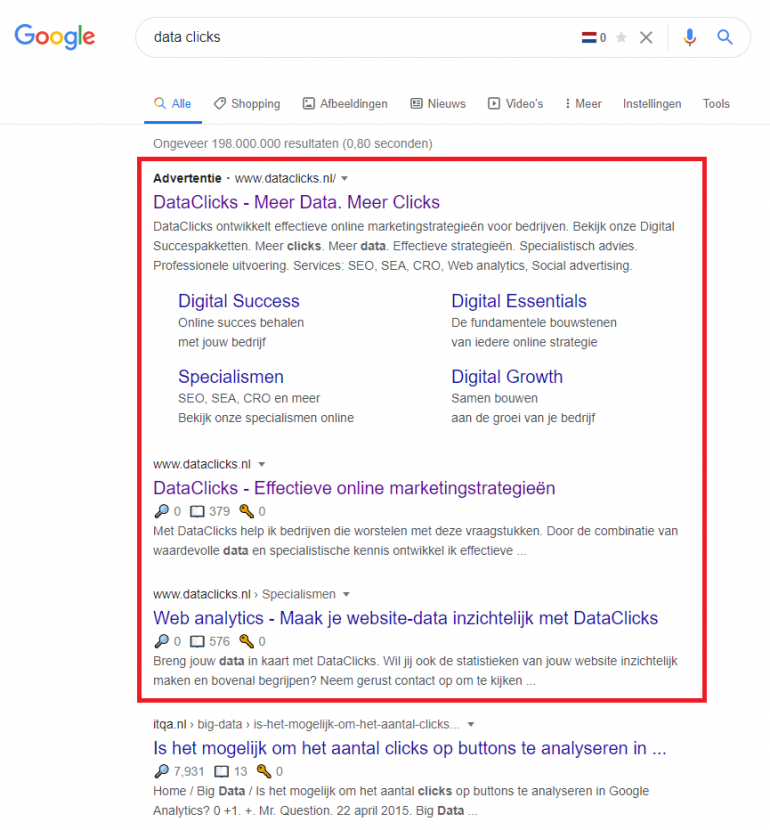This screenshot has width=770, height=830.
Task: Open 'DataClicks - Effectieve online marketingstrategieën' result
Action: pyautogui.click(x=354, y=488)
